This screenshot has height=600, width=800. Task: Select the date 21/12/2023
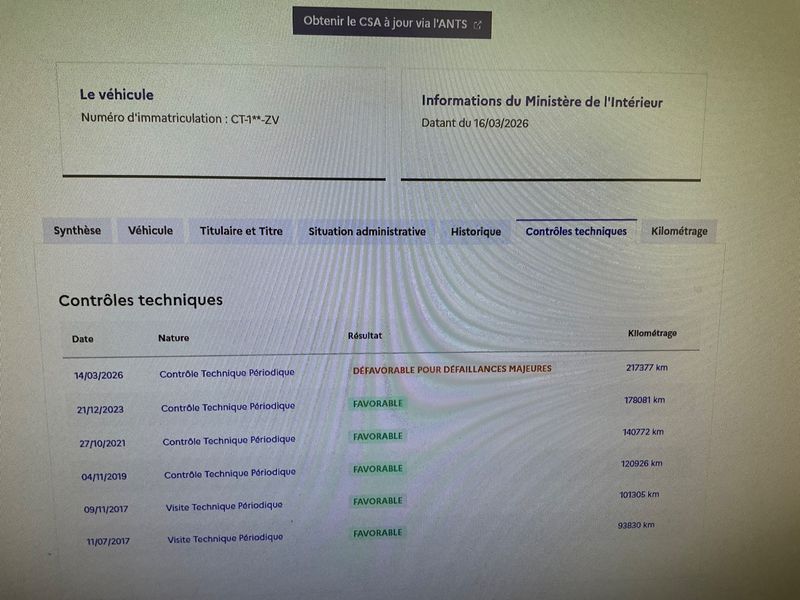101,410
